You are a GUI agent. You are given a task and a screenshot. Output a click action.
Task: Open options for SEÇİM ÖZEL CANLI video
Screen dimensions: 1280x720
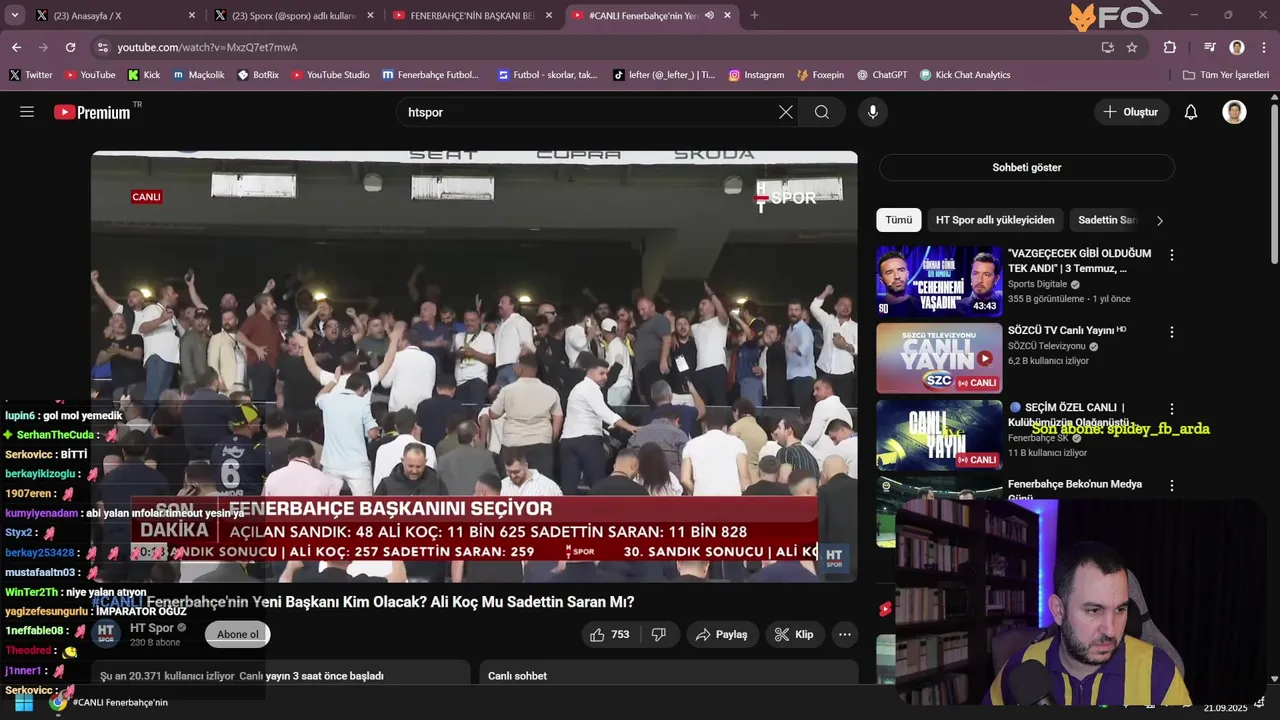tap(1172, 409)
